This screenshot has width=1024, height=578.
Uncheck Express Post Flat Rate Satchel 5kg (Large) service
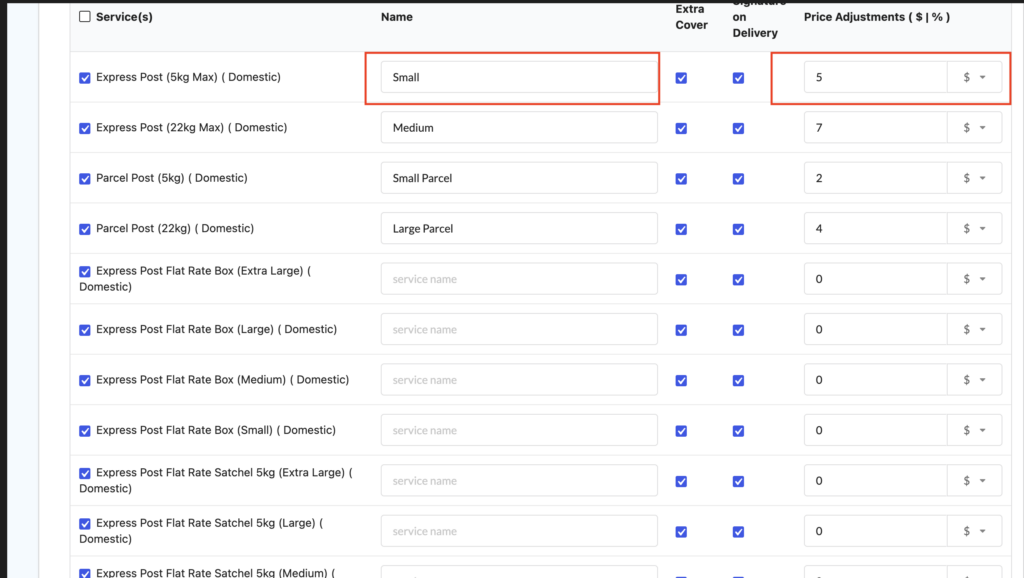pyautogui.click(x=85, y=523)
